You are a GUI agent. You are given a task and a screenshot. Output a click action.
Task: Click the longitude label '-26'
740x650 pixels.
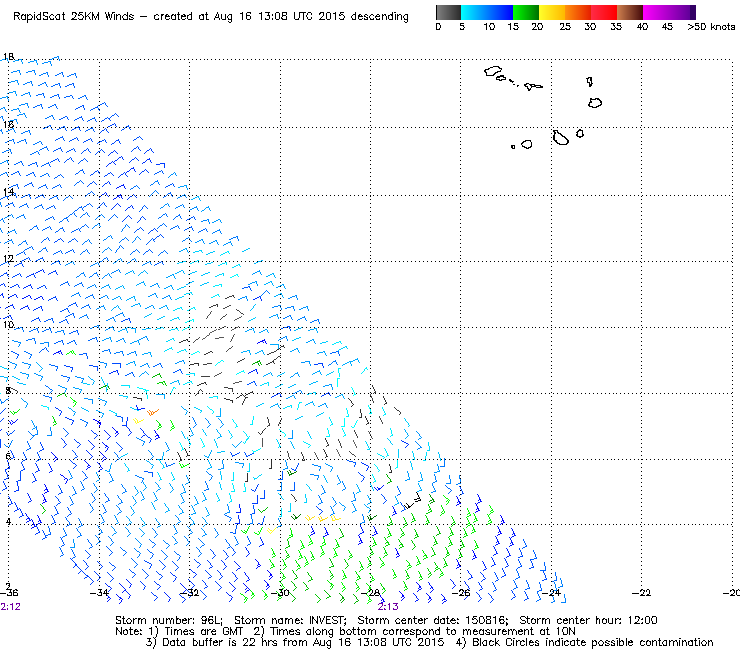(x=461, y=593)
